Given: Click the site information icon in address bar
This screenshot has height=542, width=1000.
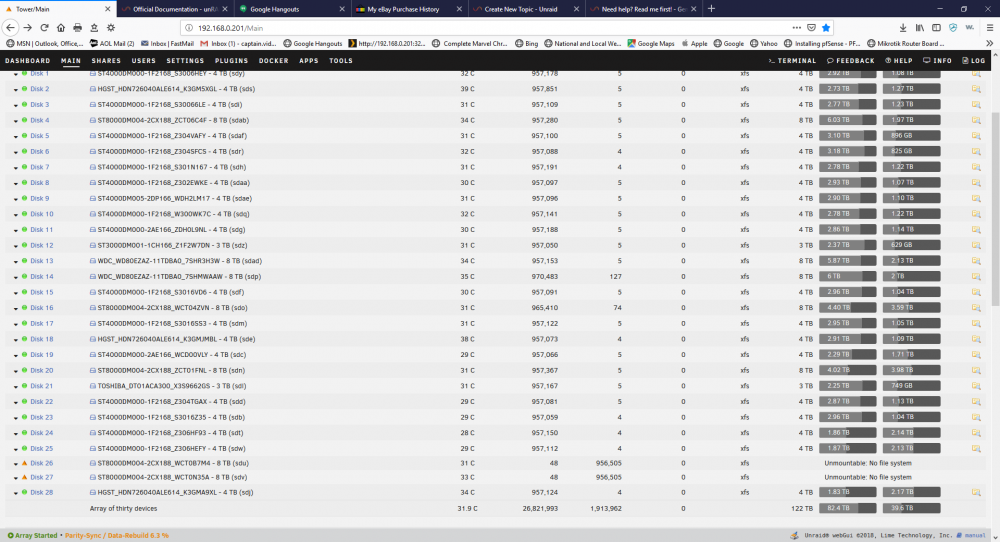Looking at the screenshot, I should tap(189, 28).
